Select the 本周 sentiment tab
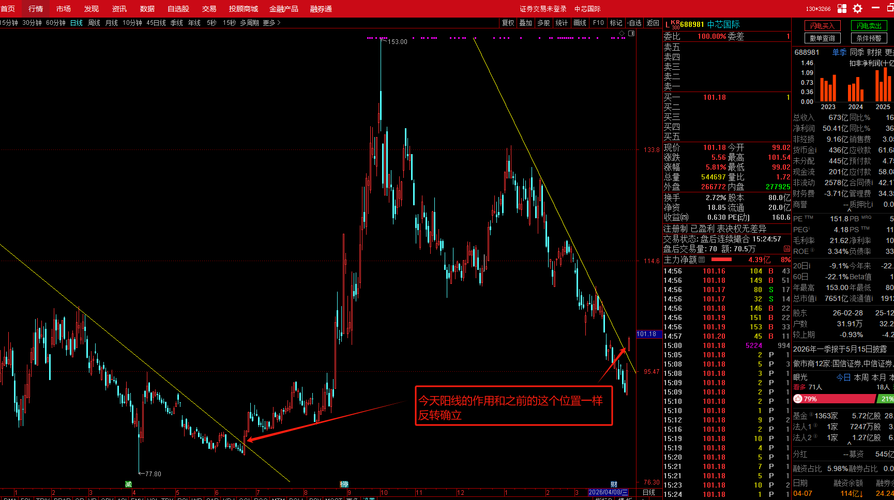The image size is (894, 500). 861,377
